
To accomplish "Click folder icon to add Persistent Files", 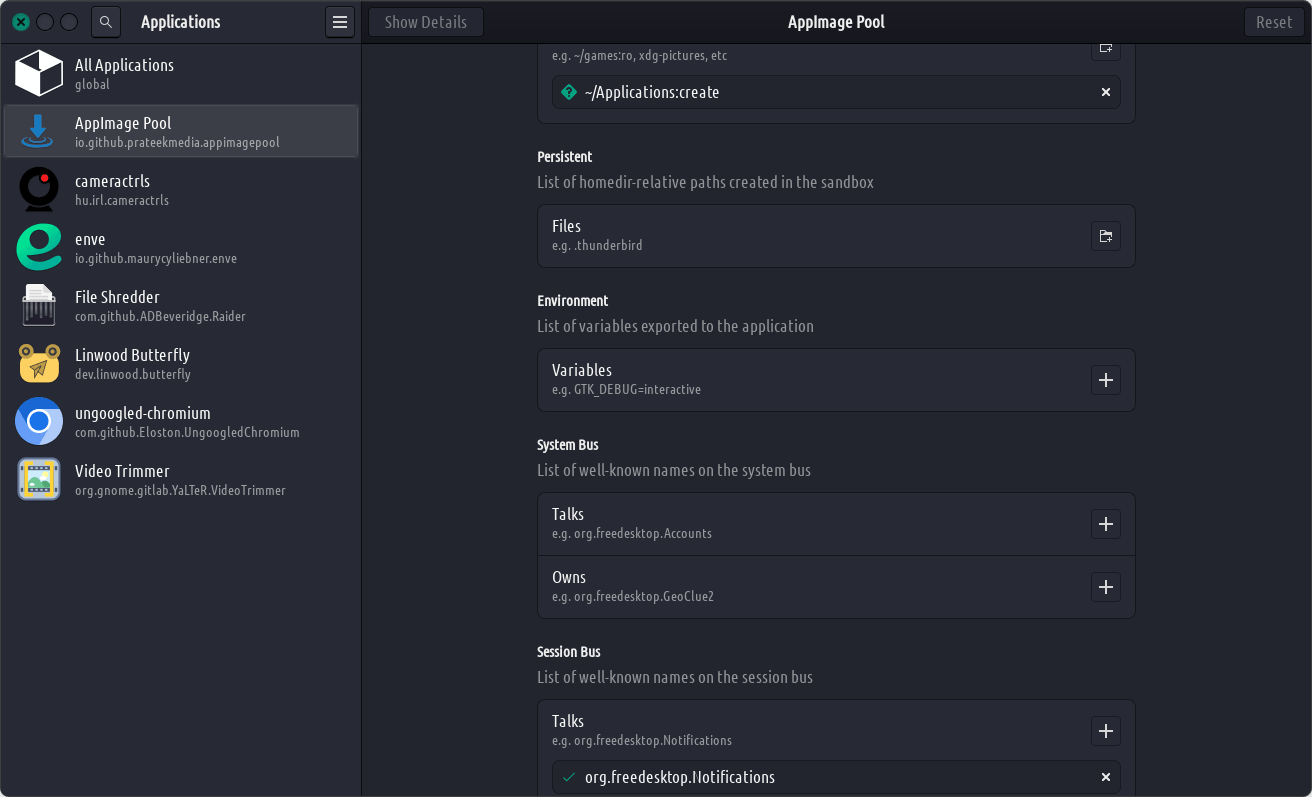I will (1105, 236).
